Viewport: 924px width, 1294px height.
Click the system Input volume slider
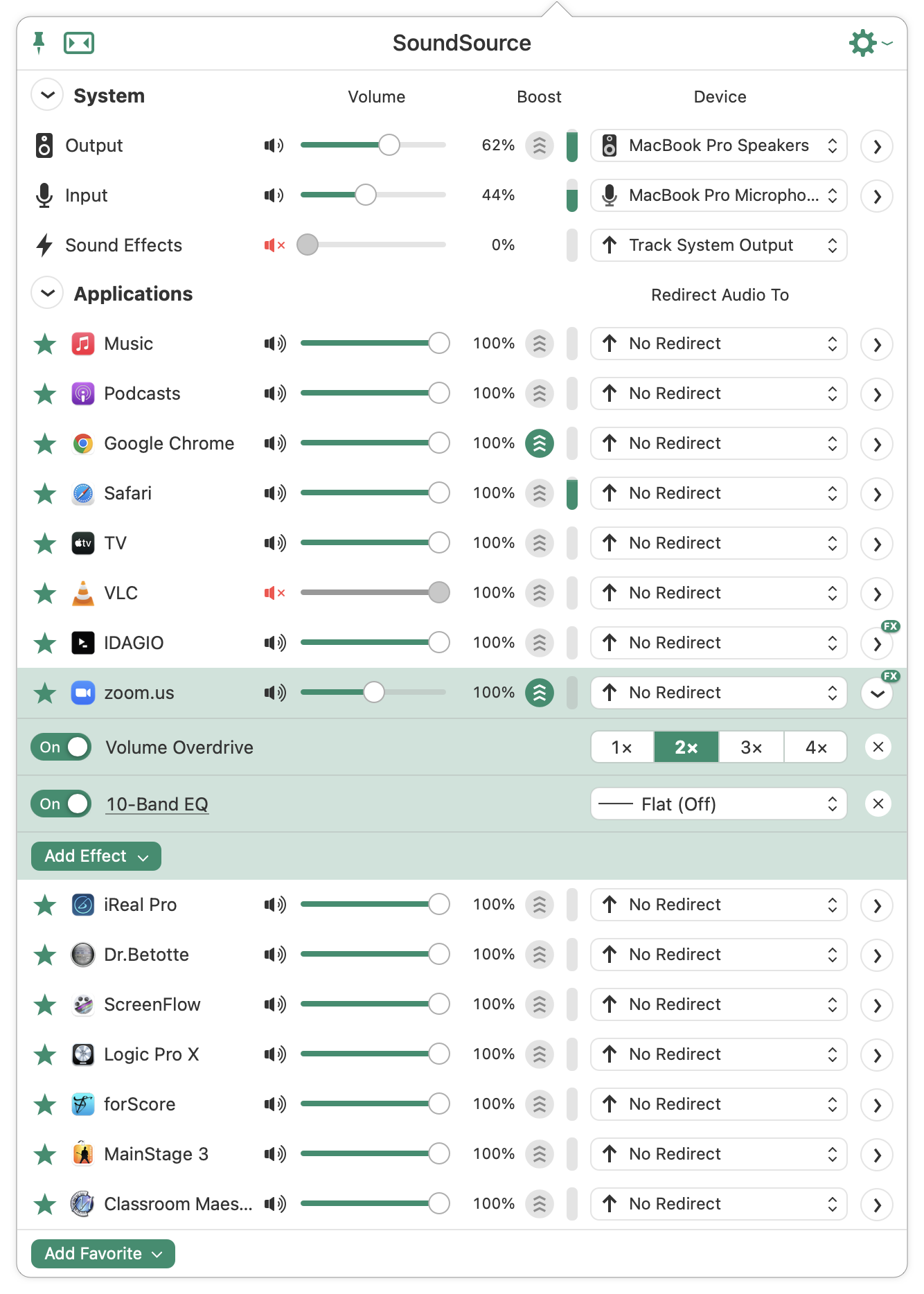tap(373, 195)
